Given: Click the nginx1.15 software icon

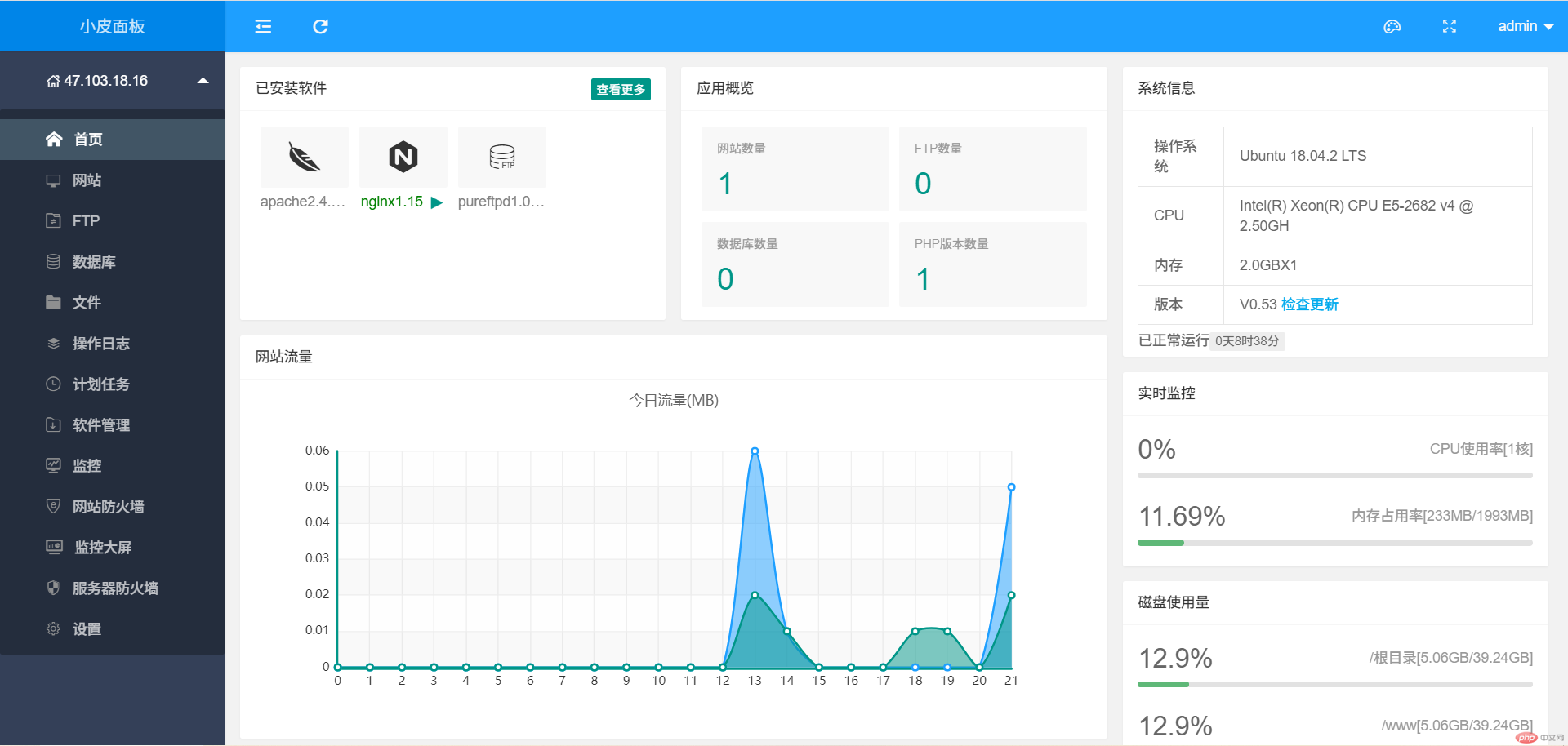Looking at the screenshot, I should point(403,157).
